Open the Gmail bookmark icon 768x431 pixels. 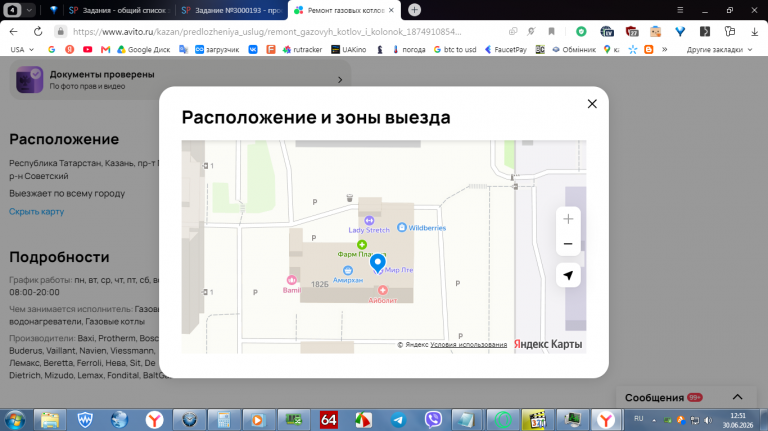pyautogui.click(x=105, y=49)
